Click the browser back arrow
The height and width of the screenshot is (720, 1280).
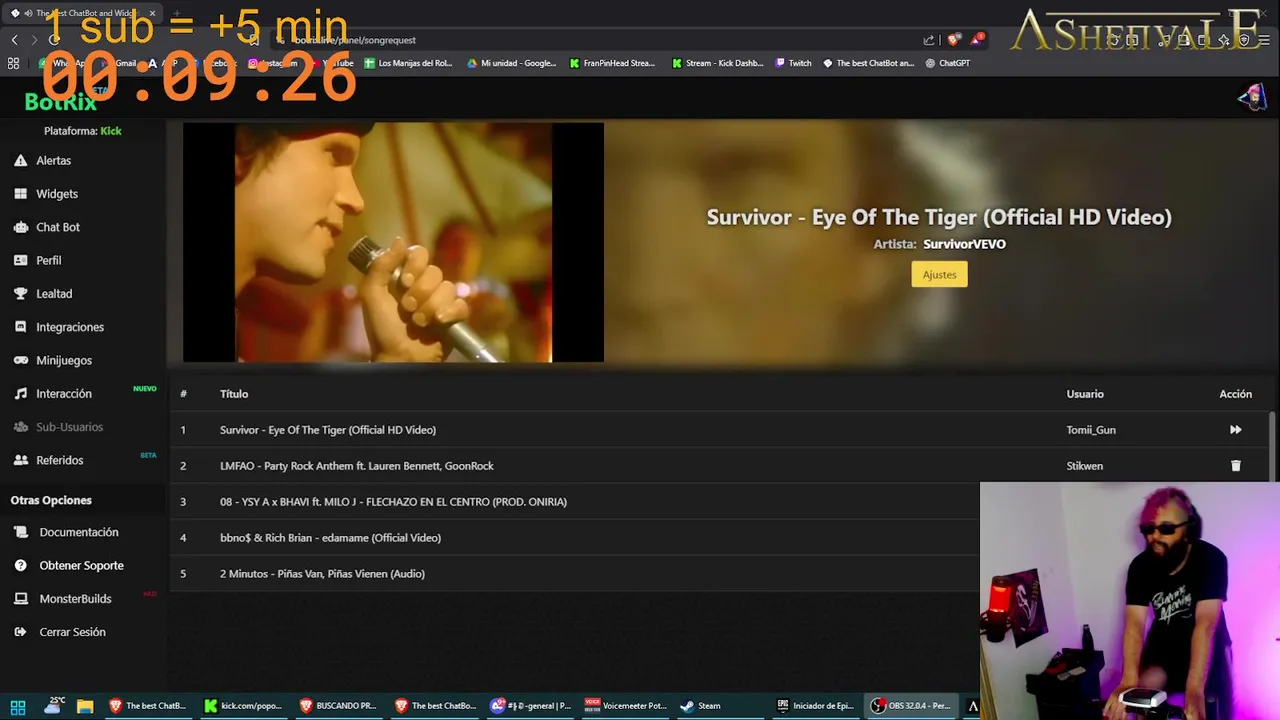[x=14, y=40]
